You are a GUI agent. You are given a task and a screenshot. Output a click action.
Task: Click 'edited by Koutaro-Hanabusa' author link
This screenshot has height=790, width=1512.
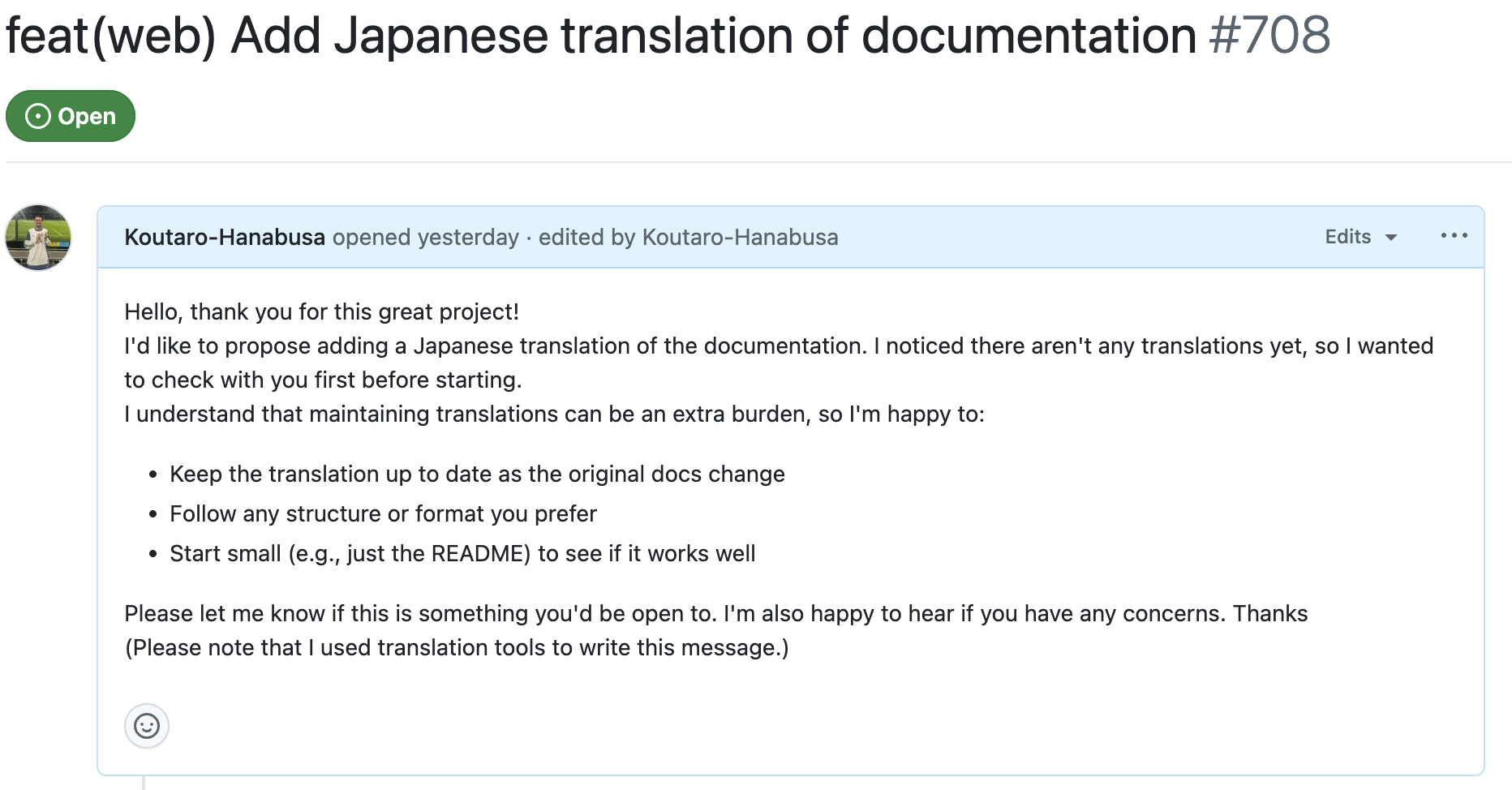tap(688, 237)
